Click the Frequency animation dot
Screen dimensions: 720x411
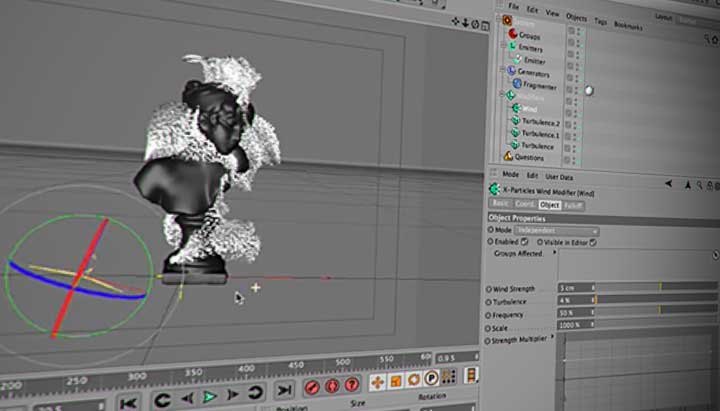(489, 315)
